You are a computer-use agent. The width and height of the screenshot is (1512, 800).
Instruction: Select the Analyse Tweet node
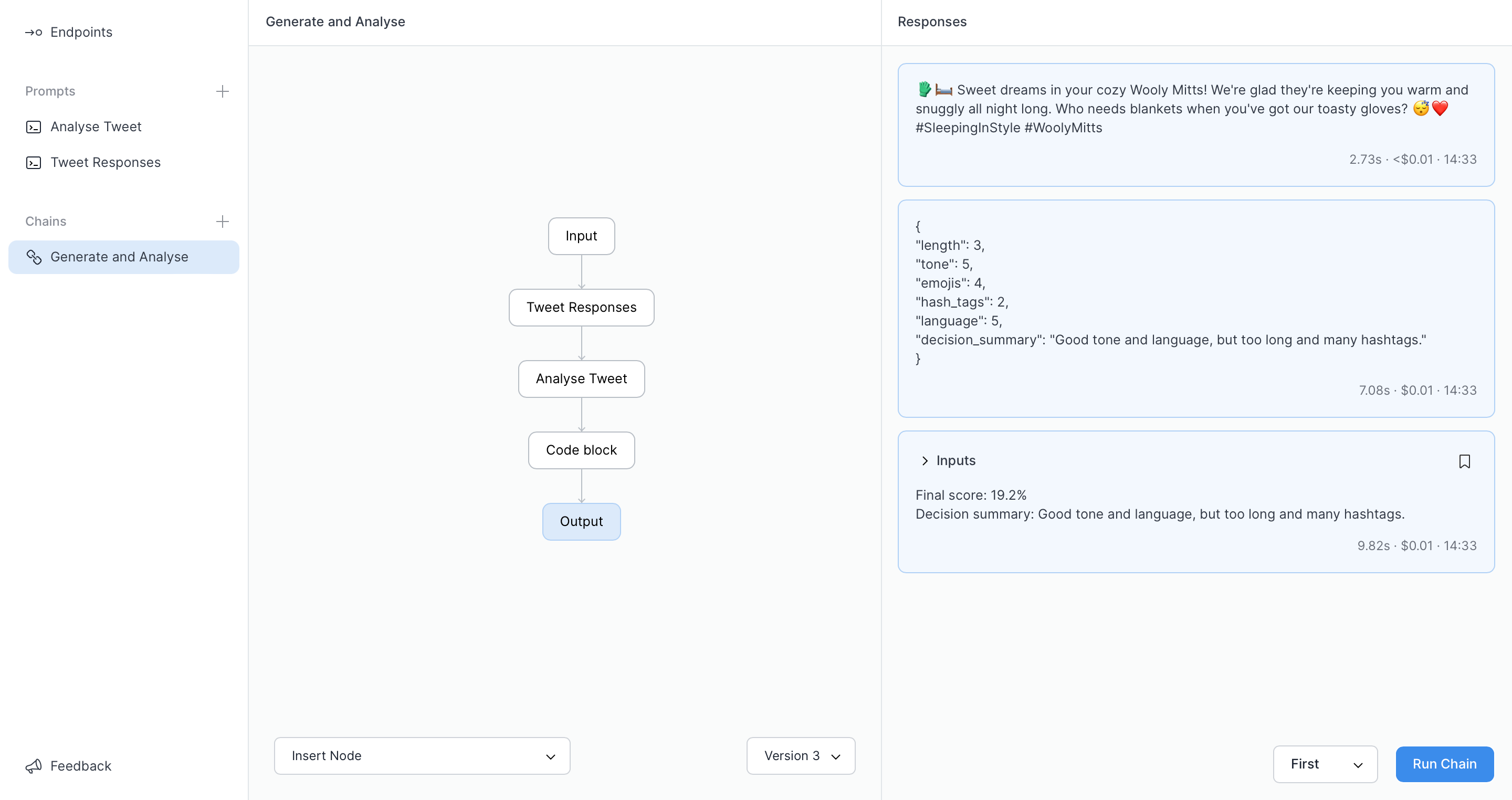click(581, 379)
